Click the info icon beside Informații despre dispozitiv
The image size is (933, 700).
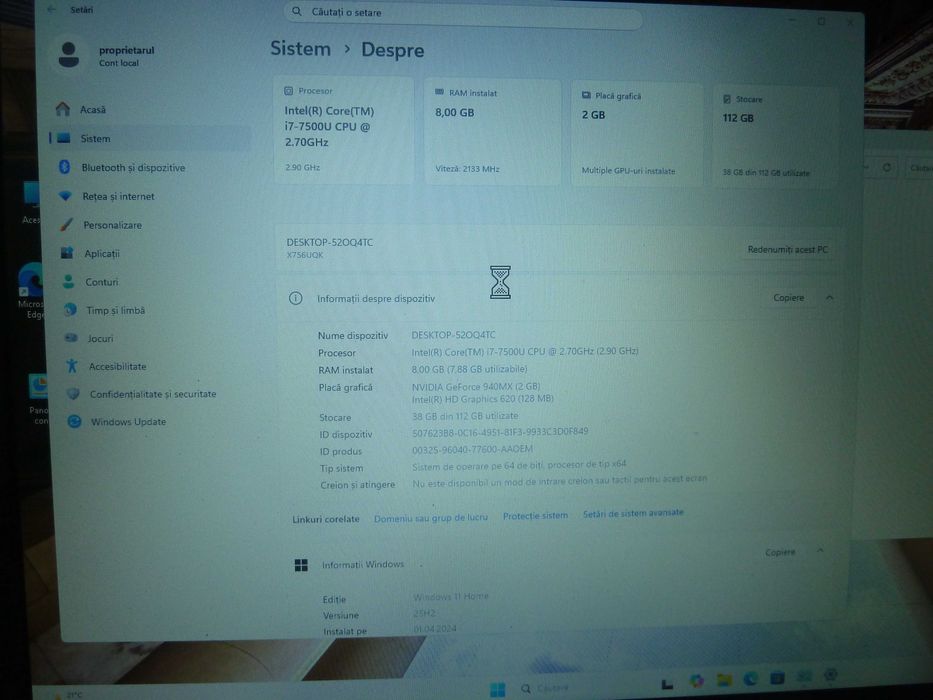click(x=296, y=298)
